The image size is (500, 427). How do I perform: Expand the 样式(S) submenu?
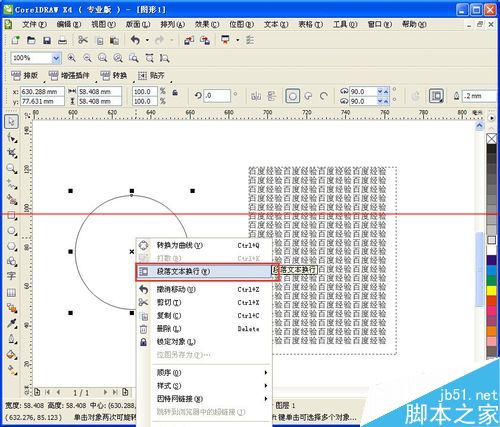(x=266, y=386)
